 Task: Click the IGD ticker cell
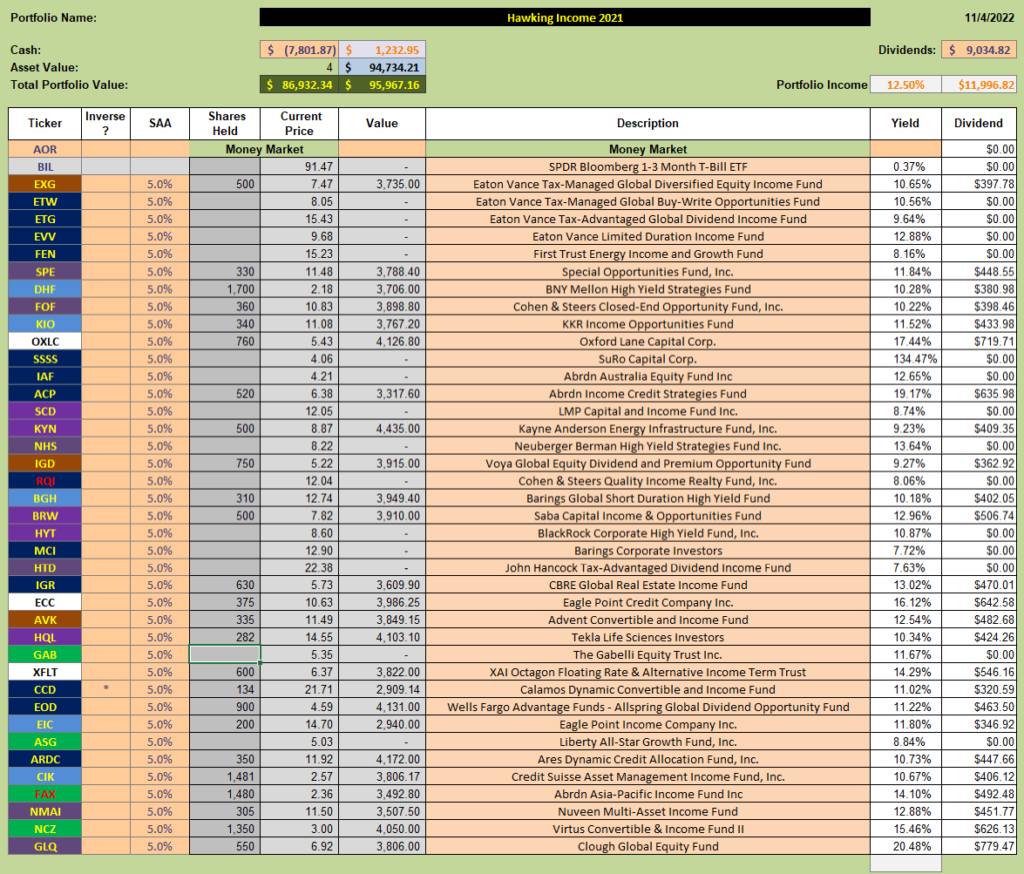click(x=45, y=463)
